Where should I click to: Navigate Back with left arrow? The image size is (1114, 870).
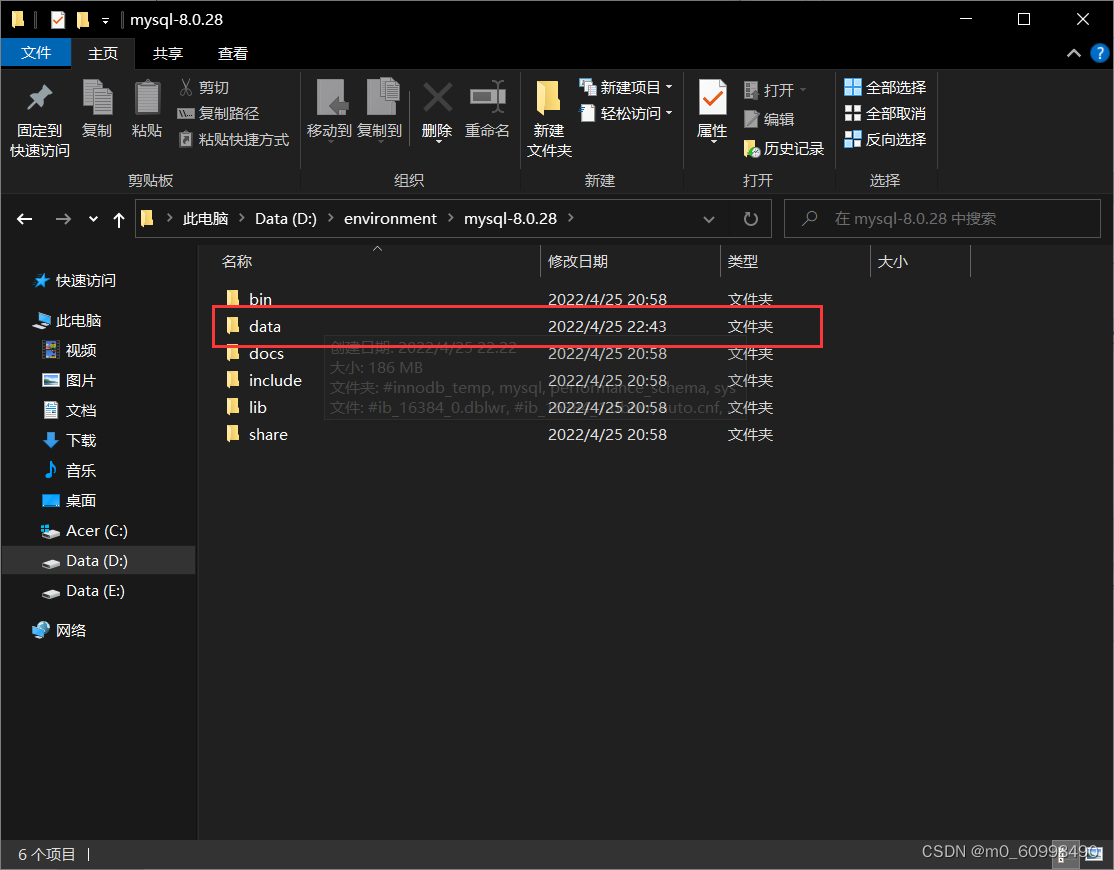pyautogui.click(x=25, y=219)
